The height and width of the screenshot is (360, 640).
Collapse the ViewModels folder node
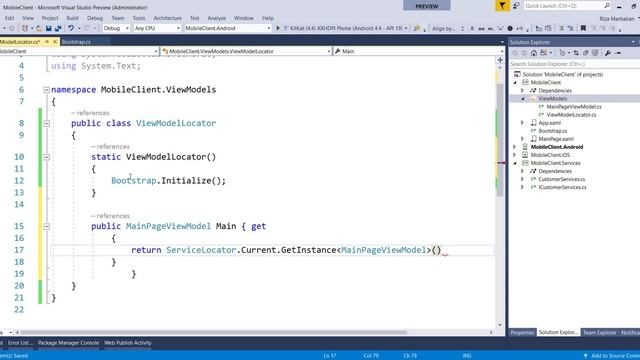(522, 99)
